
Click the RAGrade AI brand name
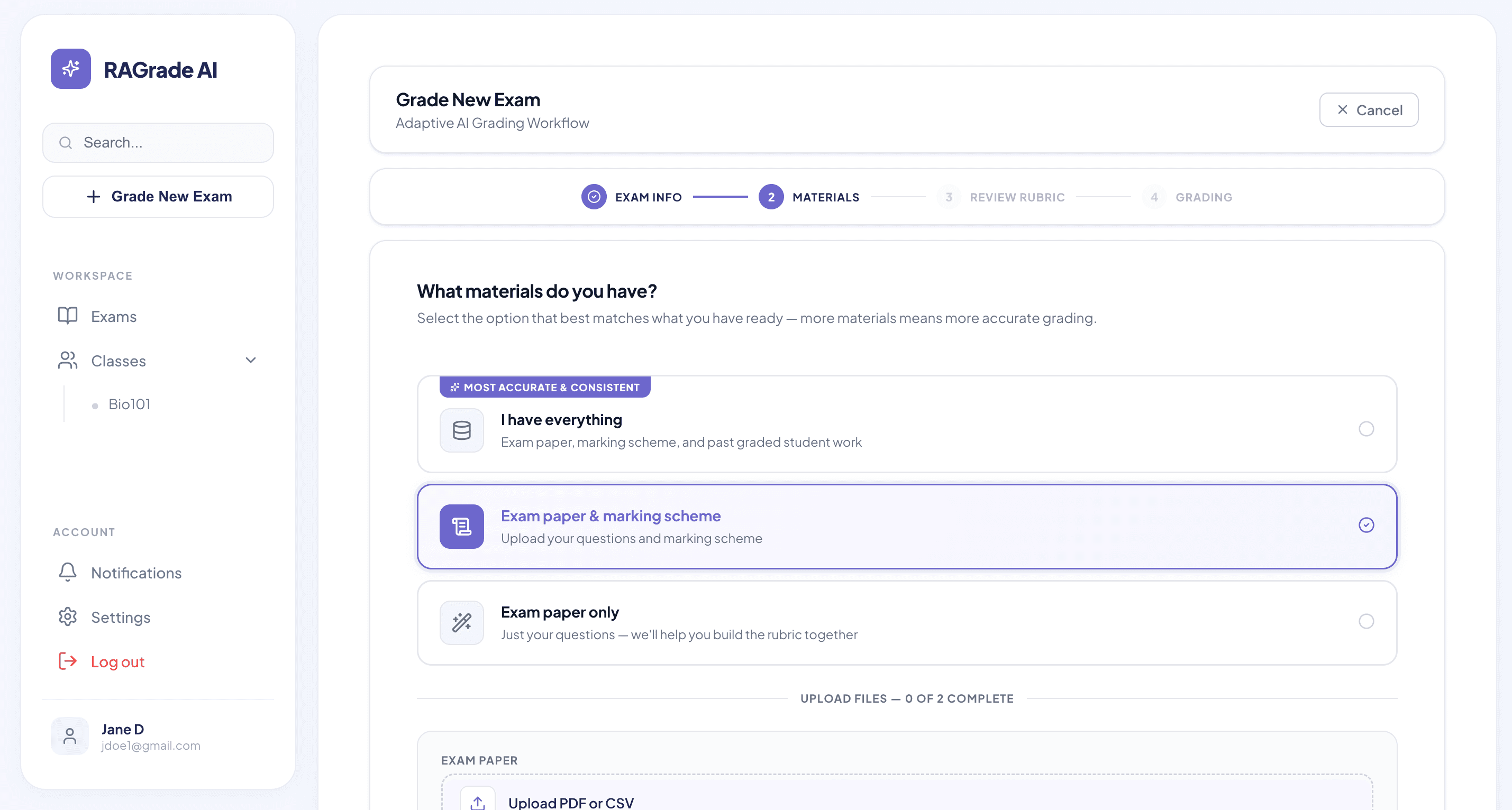160,70
